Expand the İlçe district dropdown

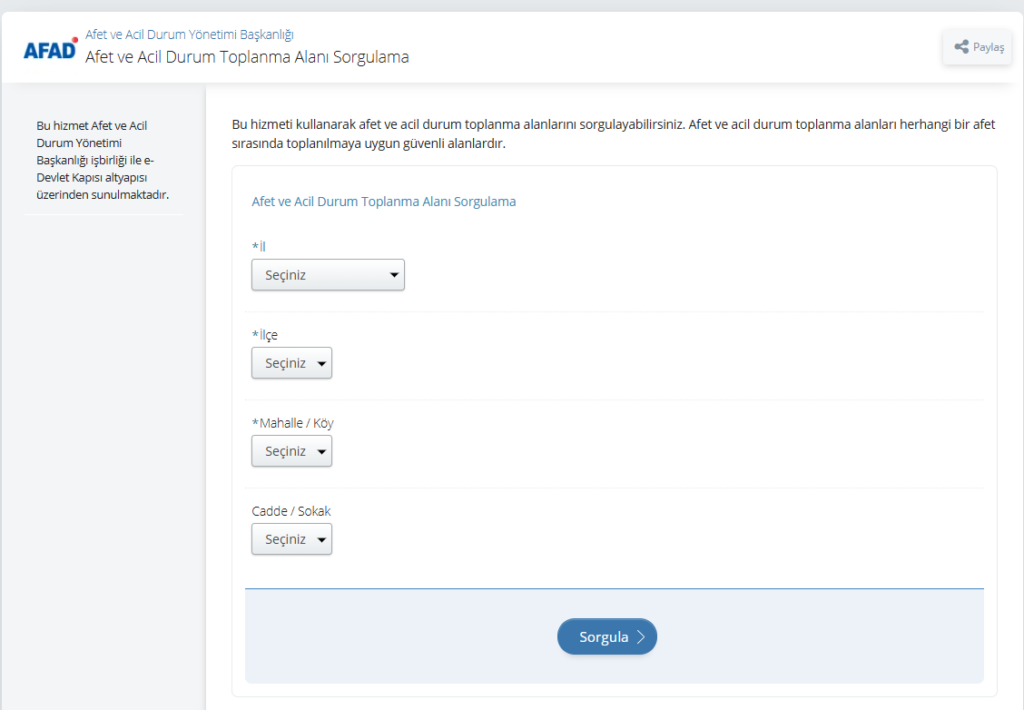[x=291, y=363]
